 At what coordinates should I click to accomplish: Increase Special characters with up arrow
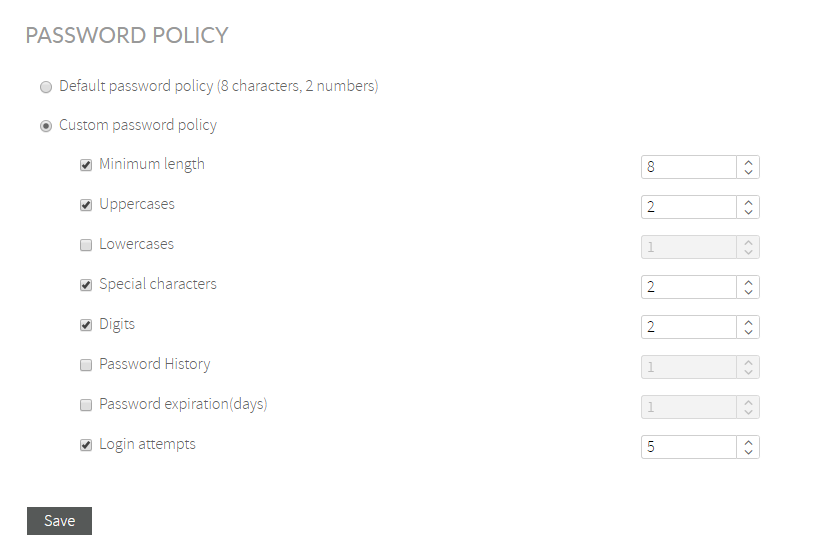click(x=748, y=282)
